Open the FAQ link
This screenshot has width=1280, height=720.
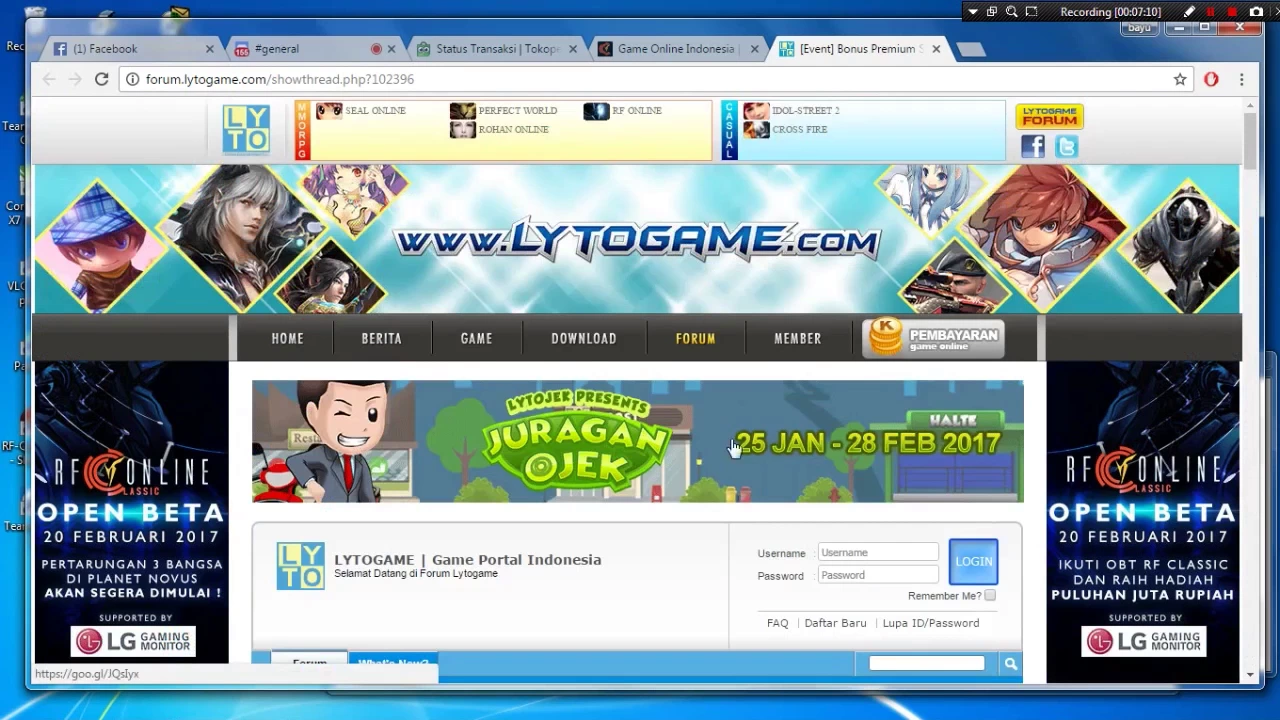point(777,623)
